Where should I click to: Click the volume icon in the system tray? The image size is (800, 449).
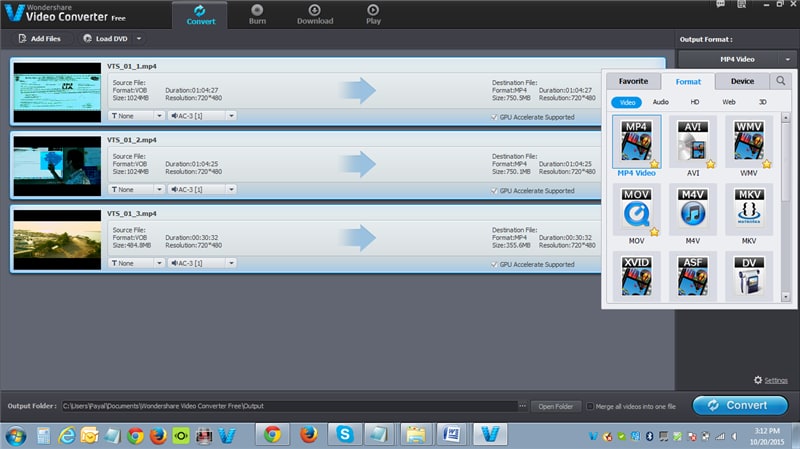click(x=734, y=436)
